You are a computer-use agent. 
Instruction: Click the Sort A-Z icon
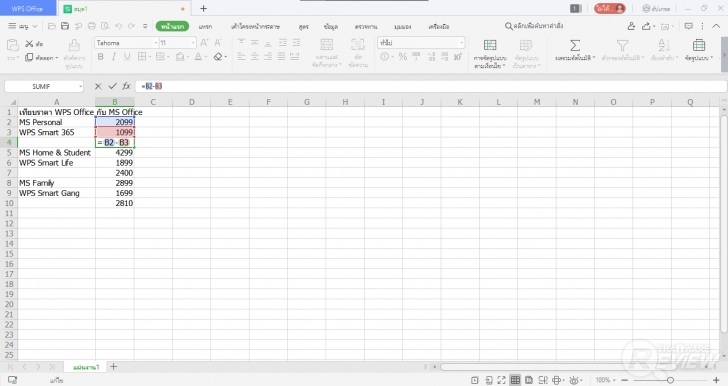(x=664, y=46)
